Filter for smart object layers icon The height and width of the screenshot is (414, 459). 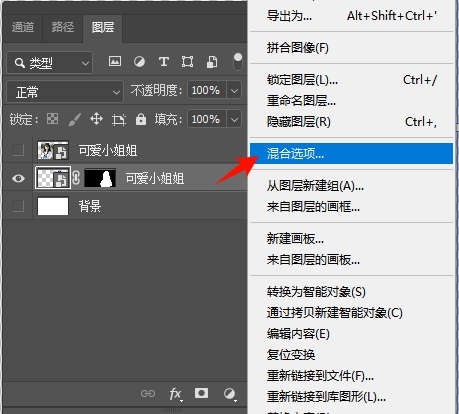(x=212, y=62)
